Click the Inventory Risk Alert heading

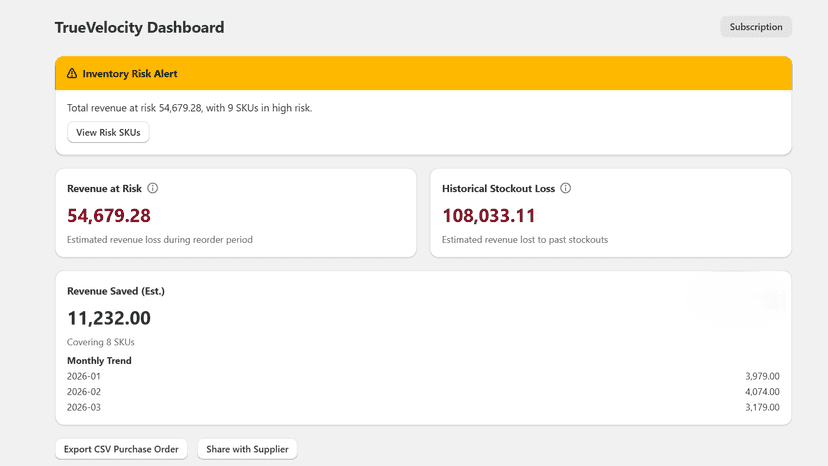click(130, 74)
